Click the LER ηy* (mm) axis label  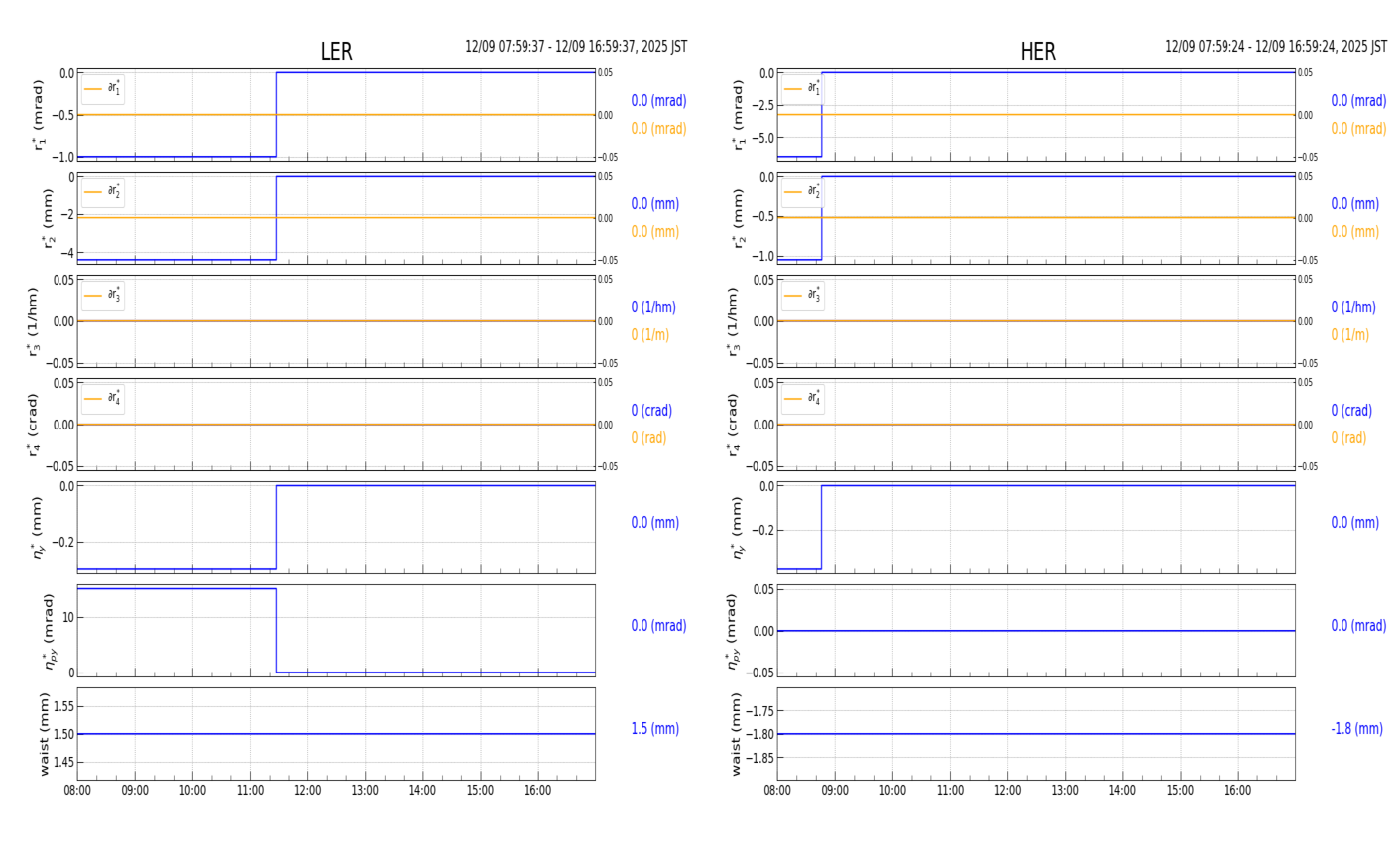(x=39, y=528)
